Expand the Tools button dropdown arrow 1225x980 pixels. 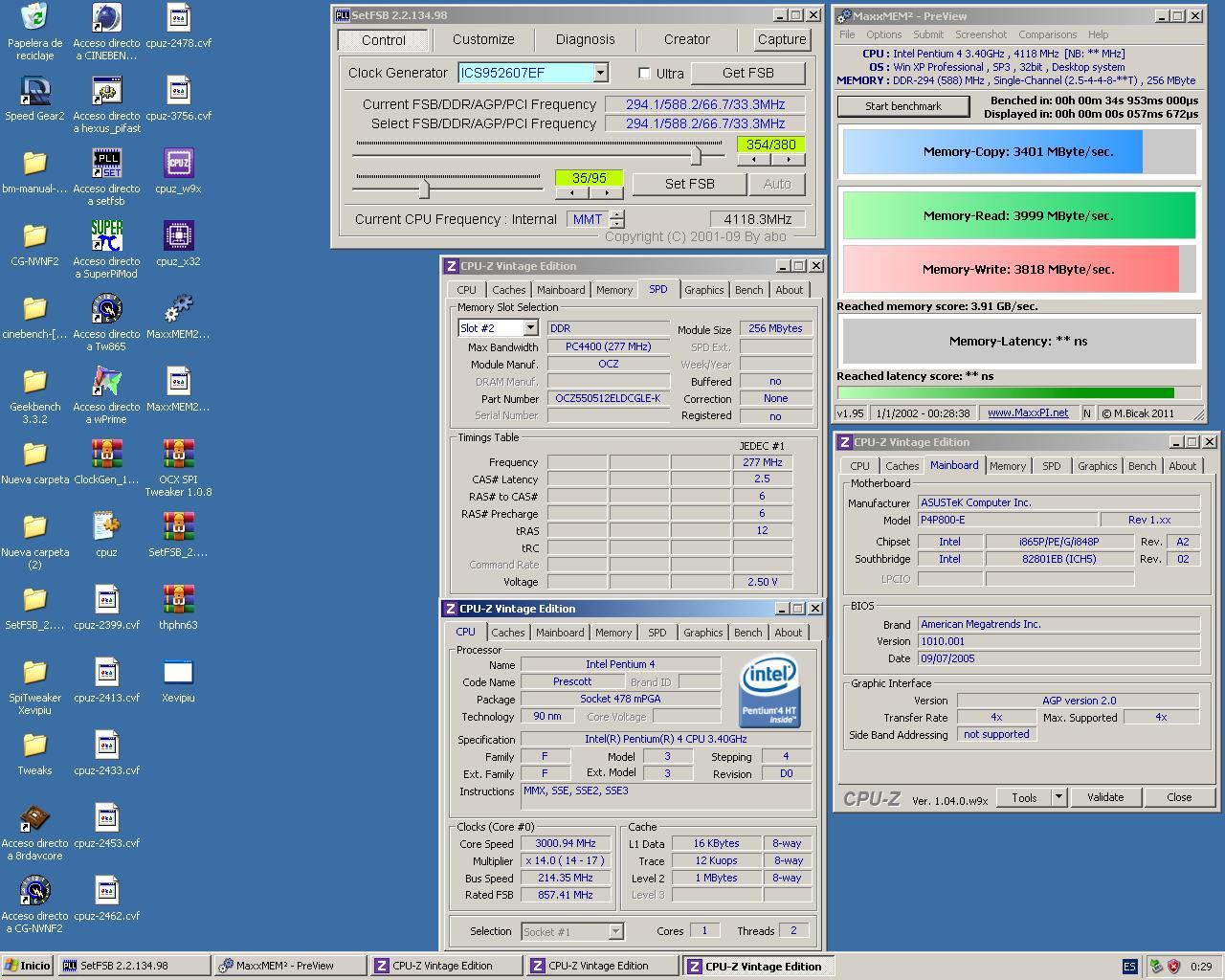tap(1058, 797)
